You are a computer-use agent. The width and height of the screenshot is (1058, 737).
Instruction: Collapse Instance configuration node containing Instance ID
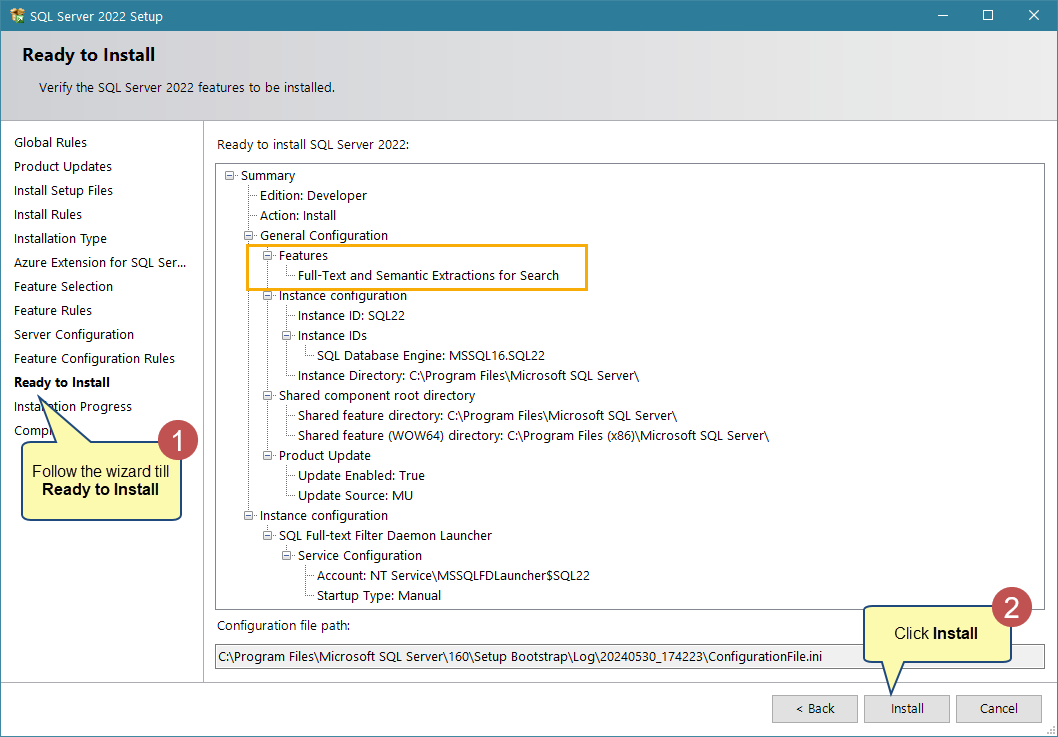(x=268, y=296)
